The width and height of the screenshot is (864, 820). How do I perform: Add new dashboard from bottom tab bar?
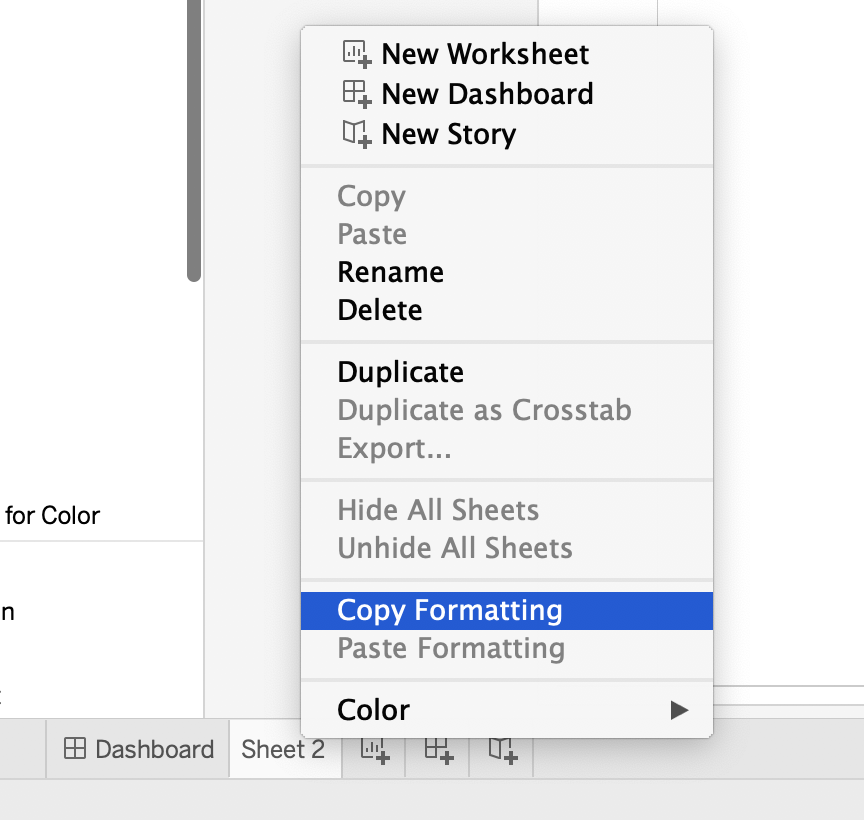pos(439,750)
